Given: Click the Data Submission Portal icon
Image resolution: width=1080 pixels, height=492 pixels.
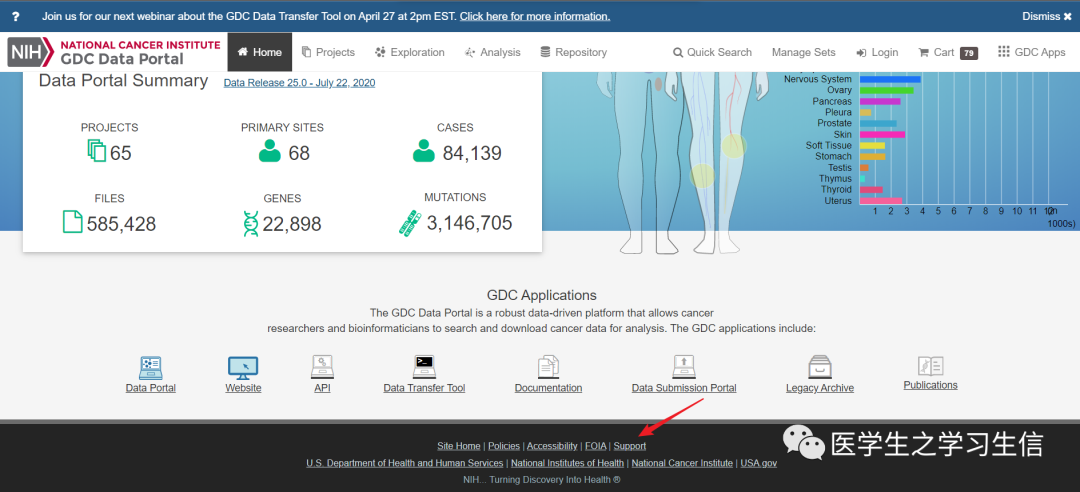Looking at the screenshot, I should click(x=684, y=367).
